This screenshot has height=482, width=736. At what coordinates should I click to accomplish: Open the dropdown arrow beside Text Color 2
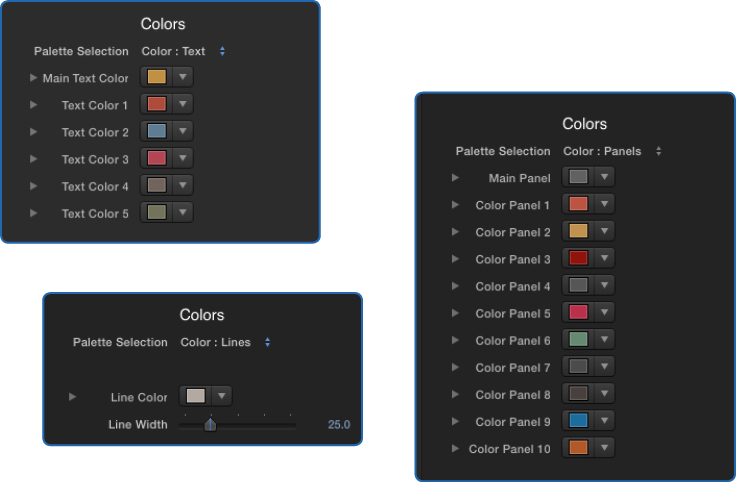click(183, 131)
